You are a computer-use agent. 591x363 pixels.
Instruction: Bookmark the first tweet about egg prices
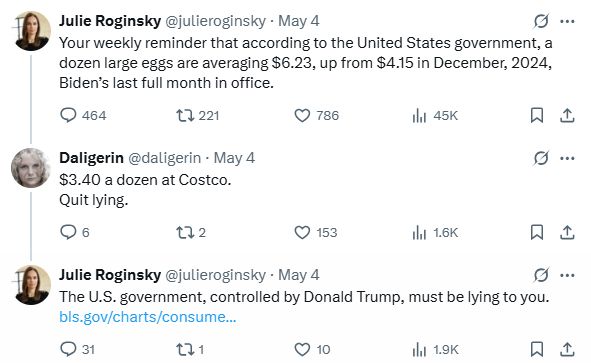coord(537,115)
